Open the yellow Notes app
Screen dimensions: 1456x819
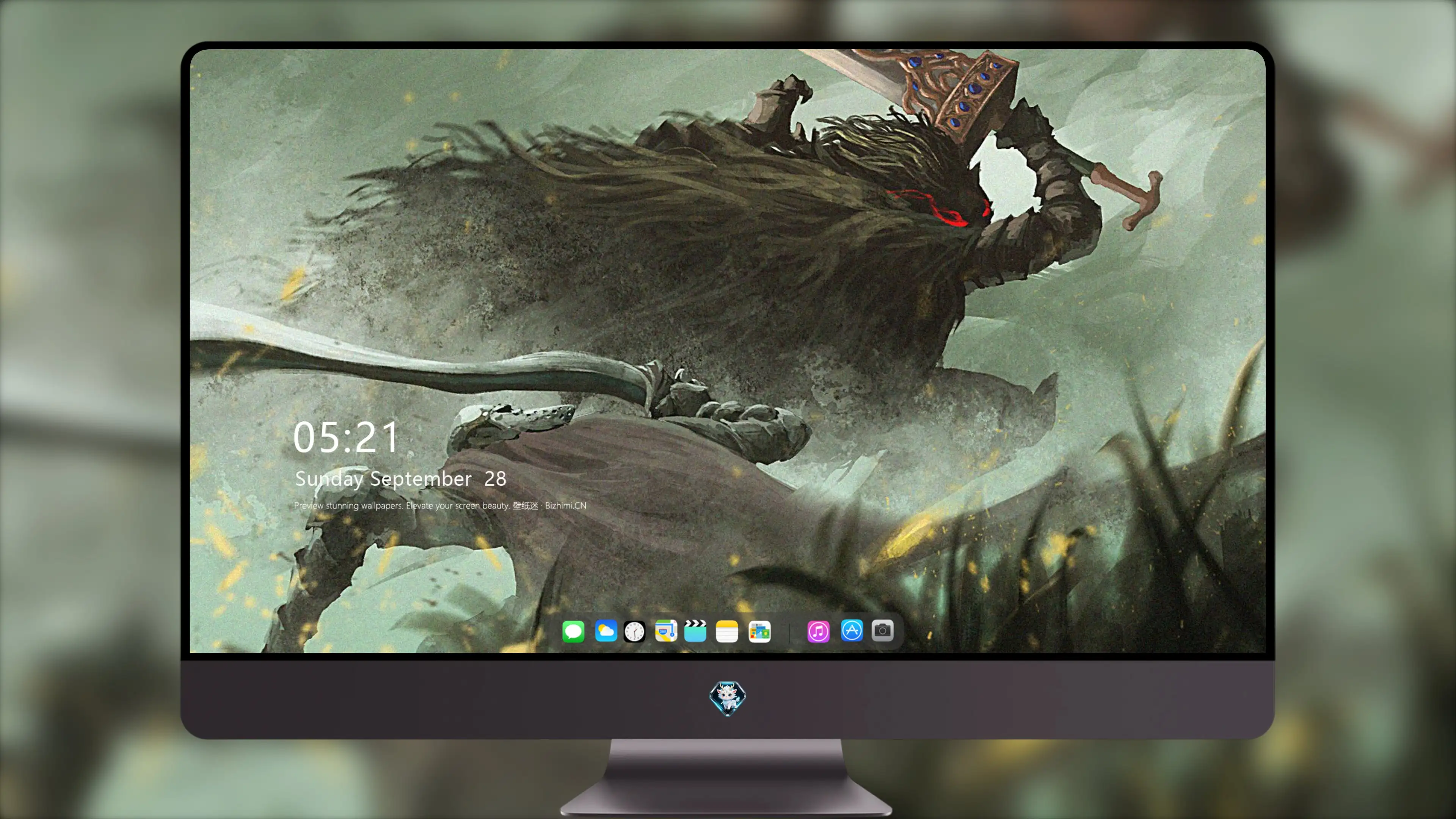tap(727, 631)
